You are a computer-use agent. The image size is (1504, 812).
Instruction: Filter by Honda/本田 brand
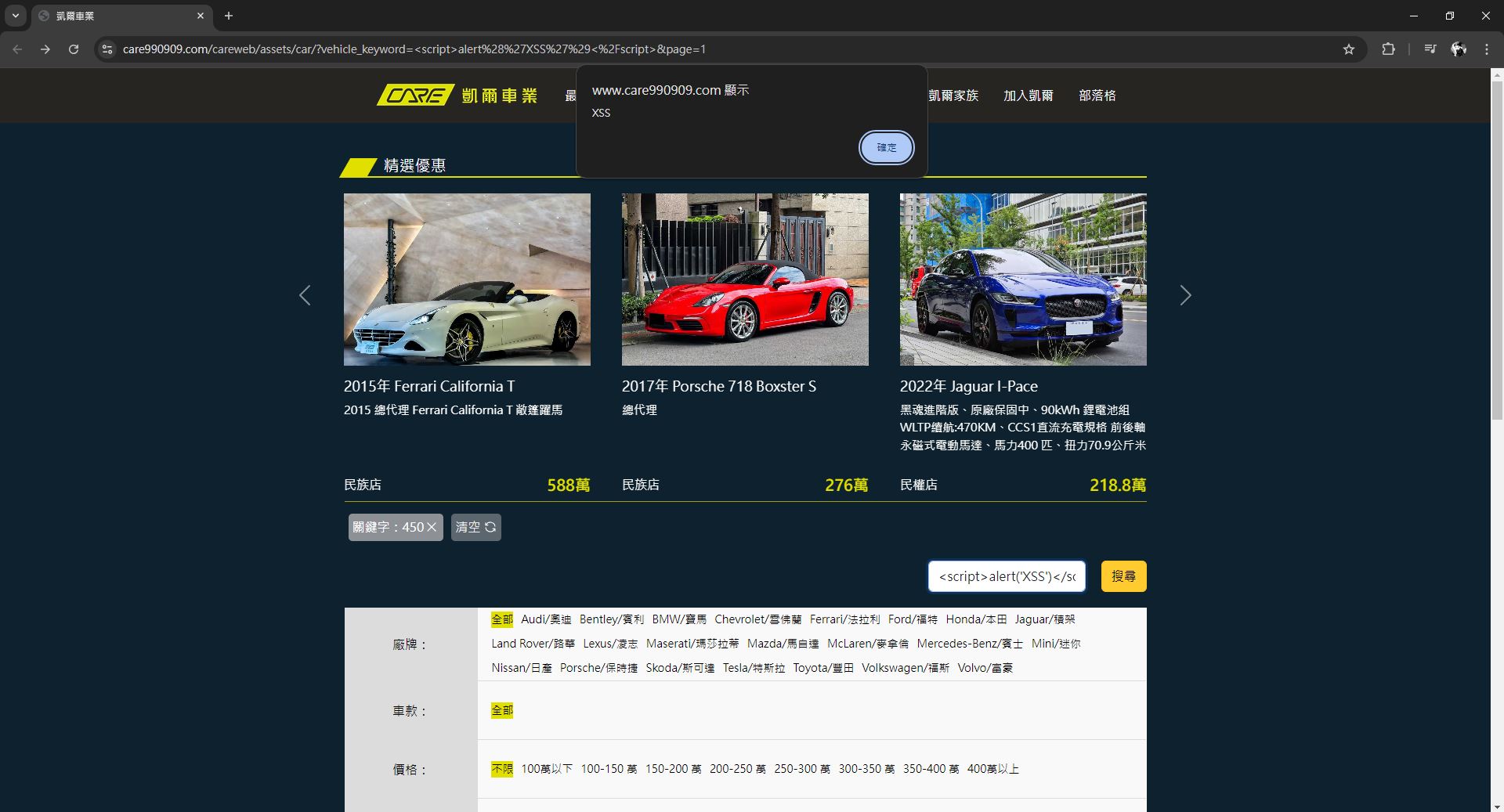976,619
